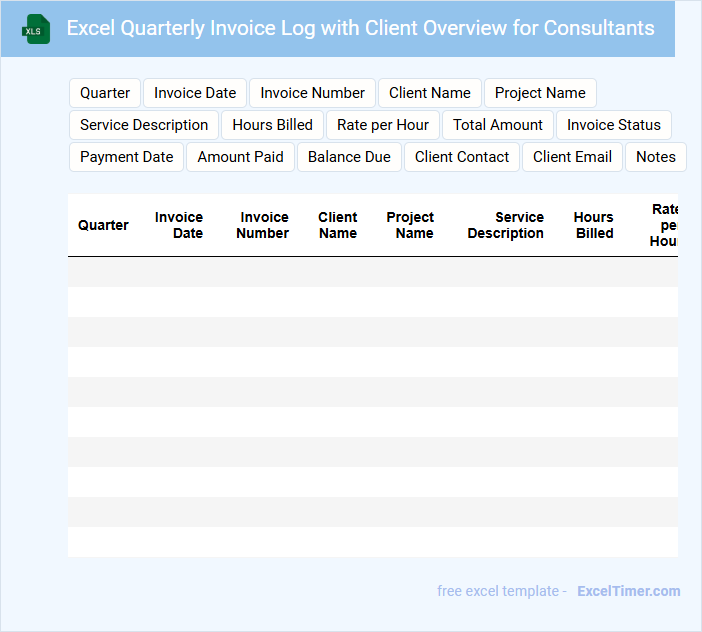
Task: Click the green XLS file icon
Action: tap(36, 30)
